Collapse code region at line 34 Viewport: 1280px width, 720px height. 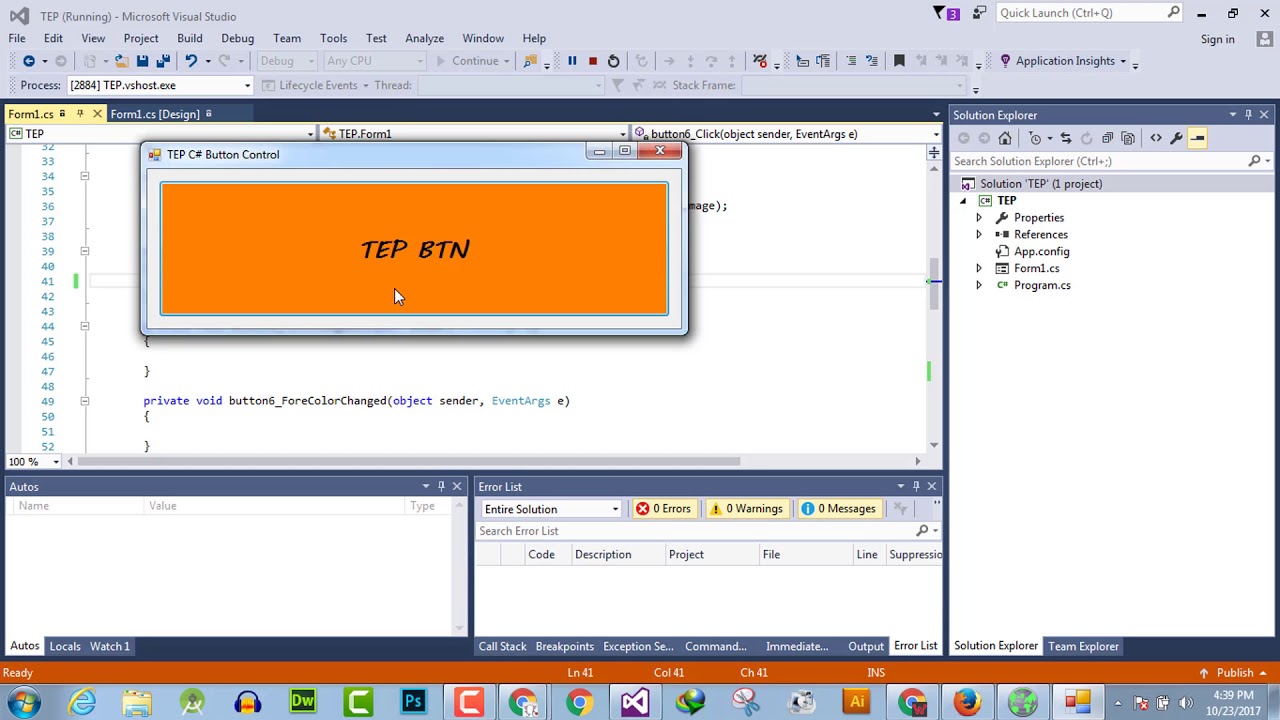click(85, 176)
